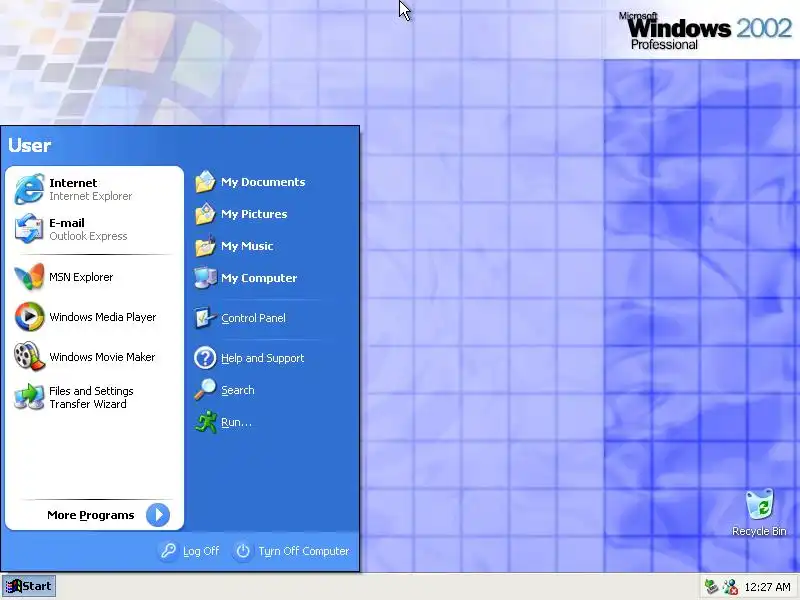Open Files and Settings Transfer Wizard text
Image resolution: width=800 pixels, height=600 pixels.
point(91,397)
